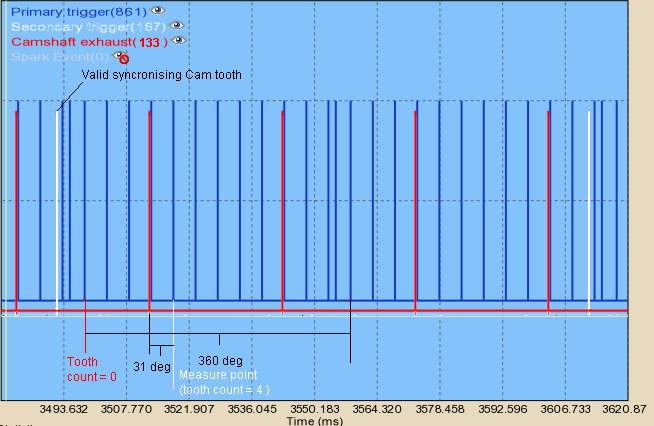
Task: Click the 3620.87 time axis tick
Action: pos(625,409)
